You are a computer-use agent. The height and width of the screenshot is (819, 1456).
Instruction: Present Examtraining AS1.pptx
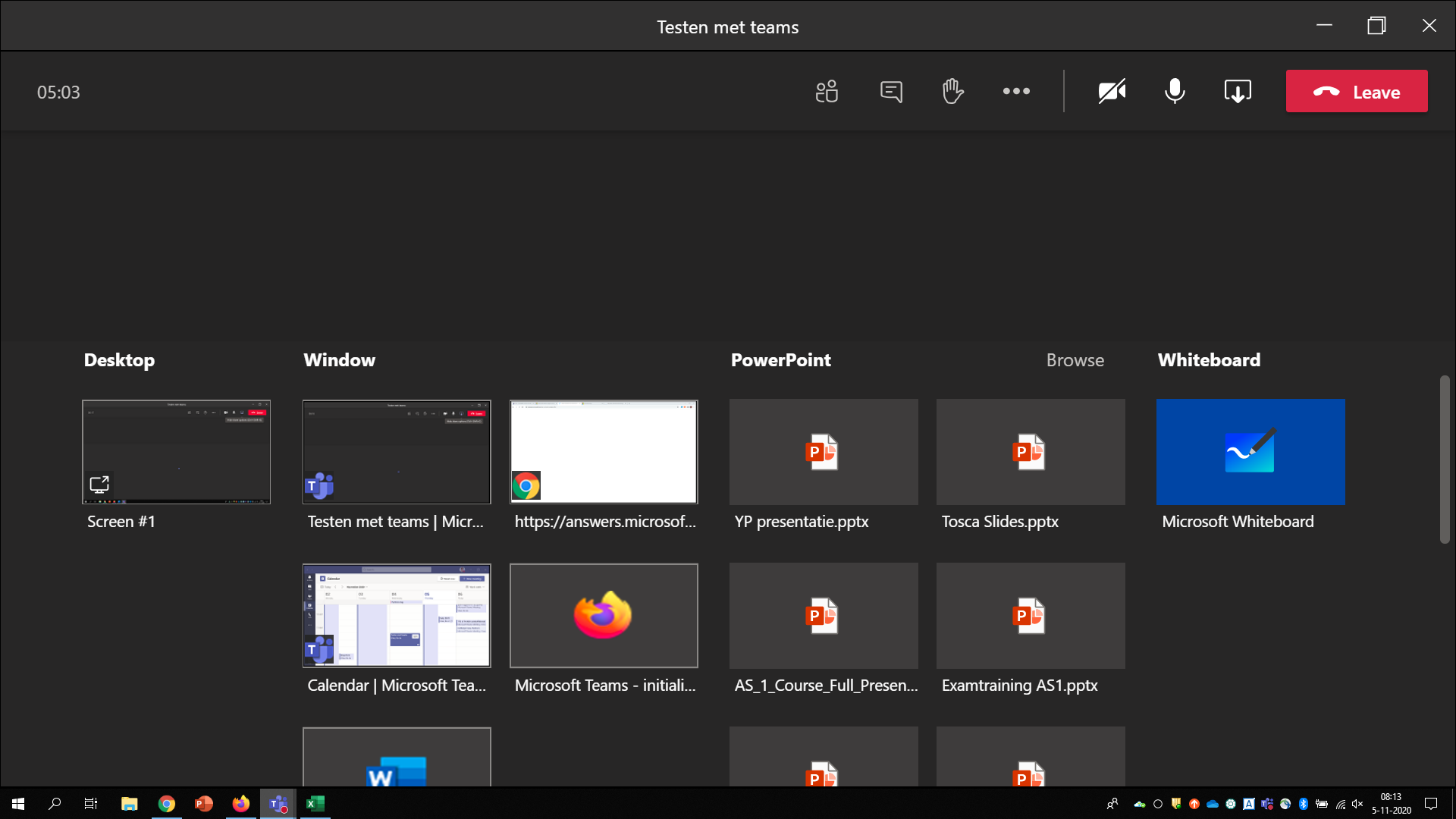pos(1031,616)
